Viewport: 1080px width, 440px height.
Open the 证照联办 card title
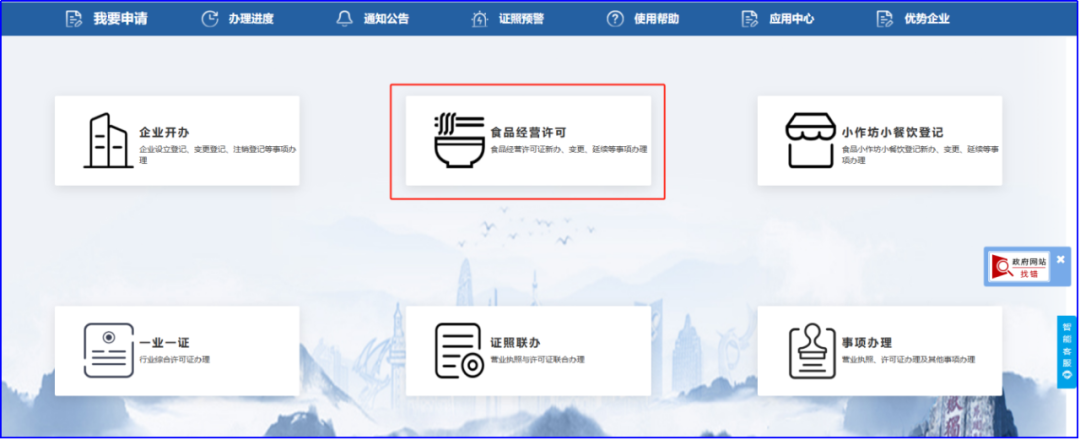click(x=515, y=343)
